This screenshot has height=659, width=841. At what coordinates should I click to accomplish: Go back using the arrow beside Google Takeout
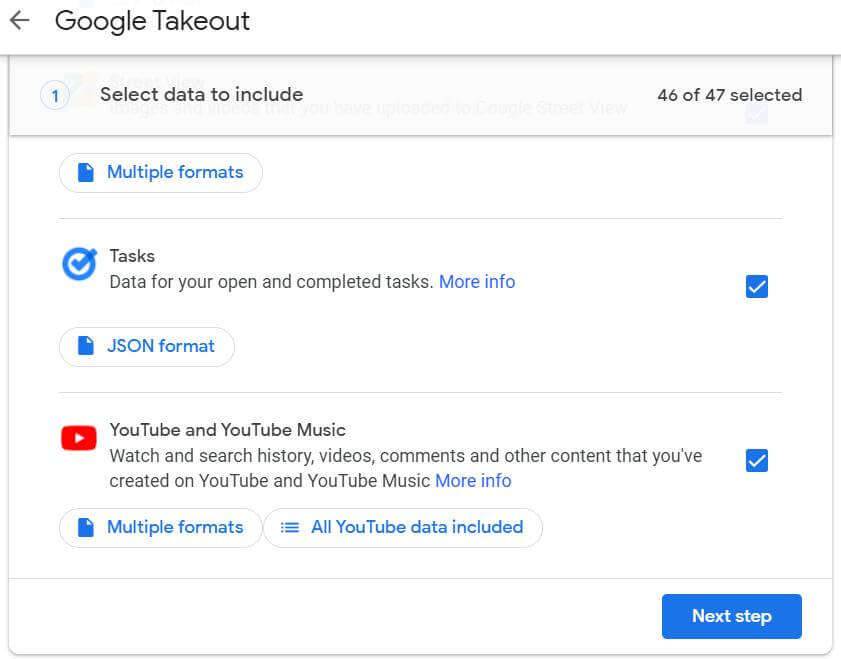click(20, 21)
